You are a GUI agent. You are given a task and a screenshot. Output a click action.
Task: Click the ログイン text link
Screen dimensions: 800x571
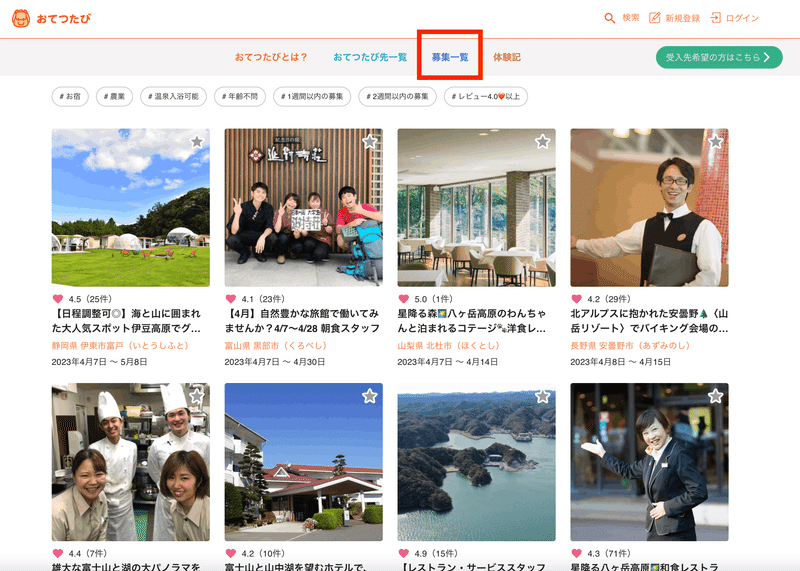pyautogui.click(x=742, y=18)
